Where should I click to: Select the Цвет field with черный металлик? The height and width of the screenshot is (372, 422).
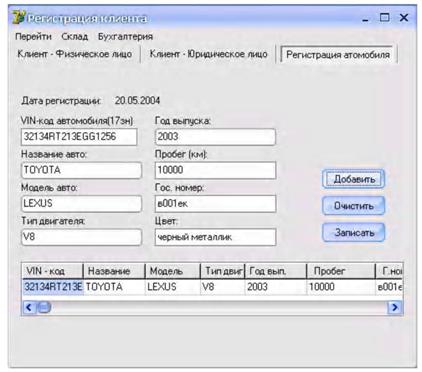click(x=215, y=237)
